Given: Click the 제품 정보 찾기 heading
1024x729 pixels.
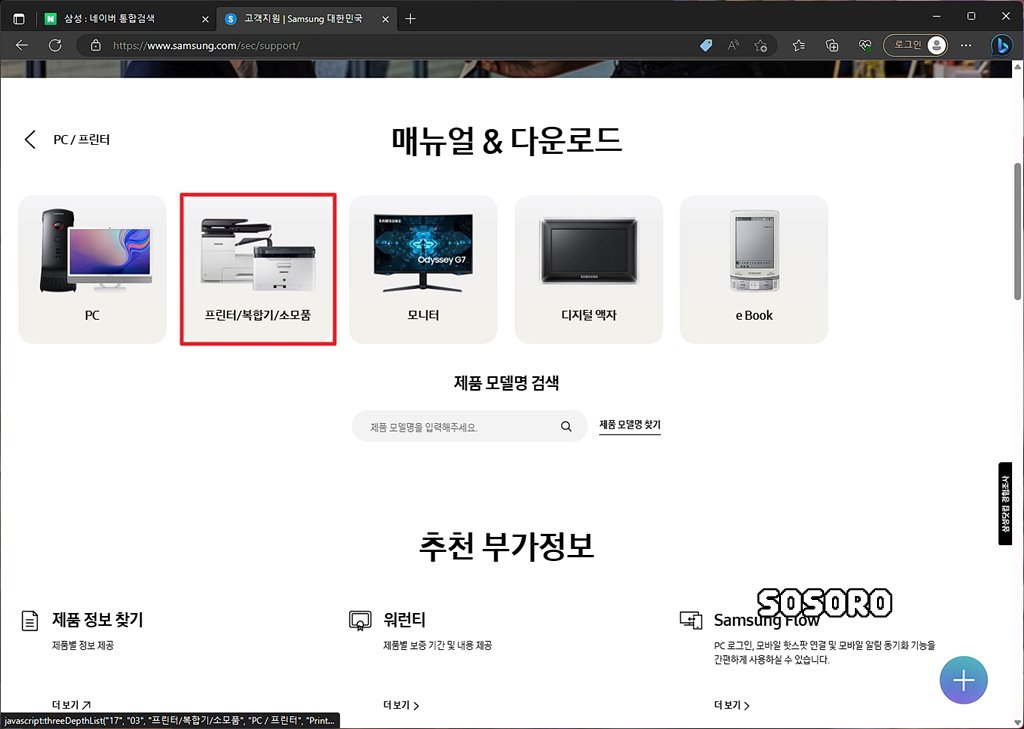Looking at the screenshot, I should [97, 619].
